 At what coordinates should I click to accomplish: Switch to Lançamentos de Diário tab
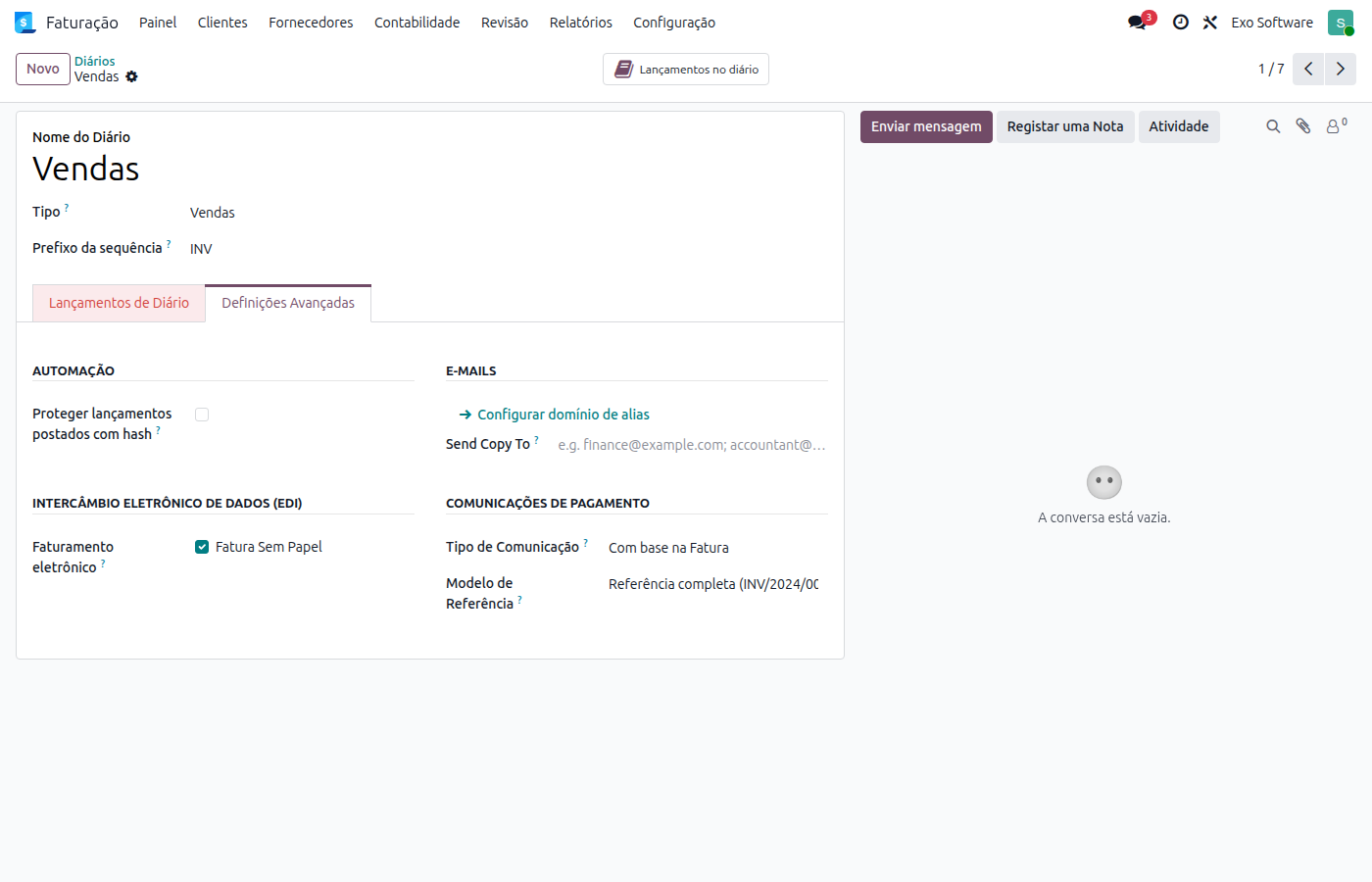pos(119,303)
